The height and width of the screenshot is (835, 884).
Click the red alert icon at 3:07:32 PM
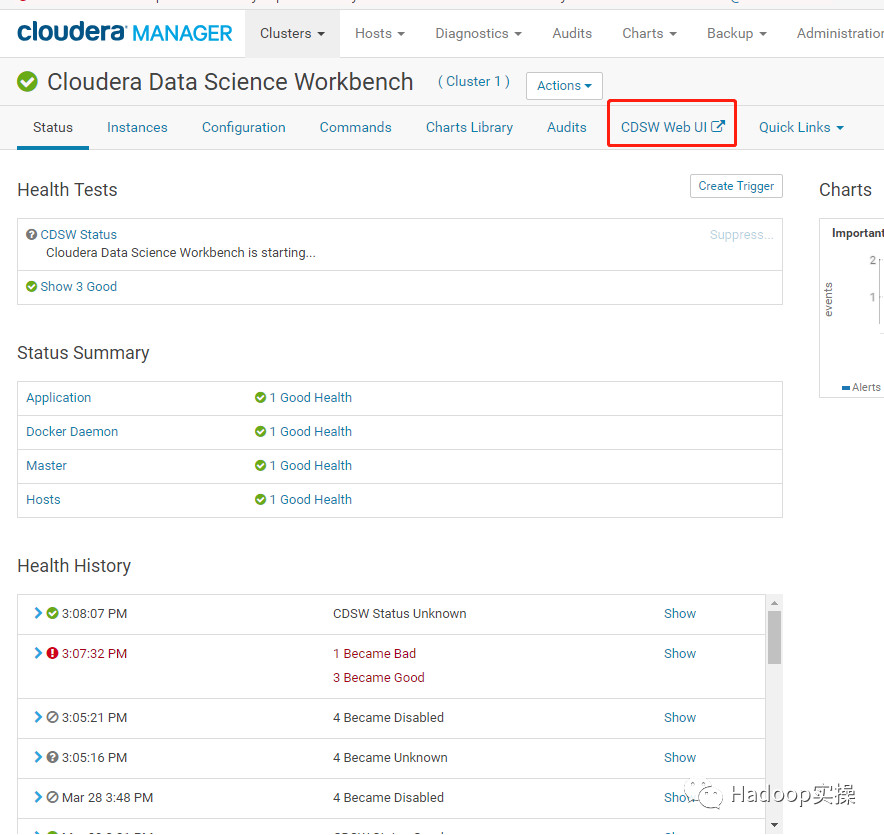[52, 653]
